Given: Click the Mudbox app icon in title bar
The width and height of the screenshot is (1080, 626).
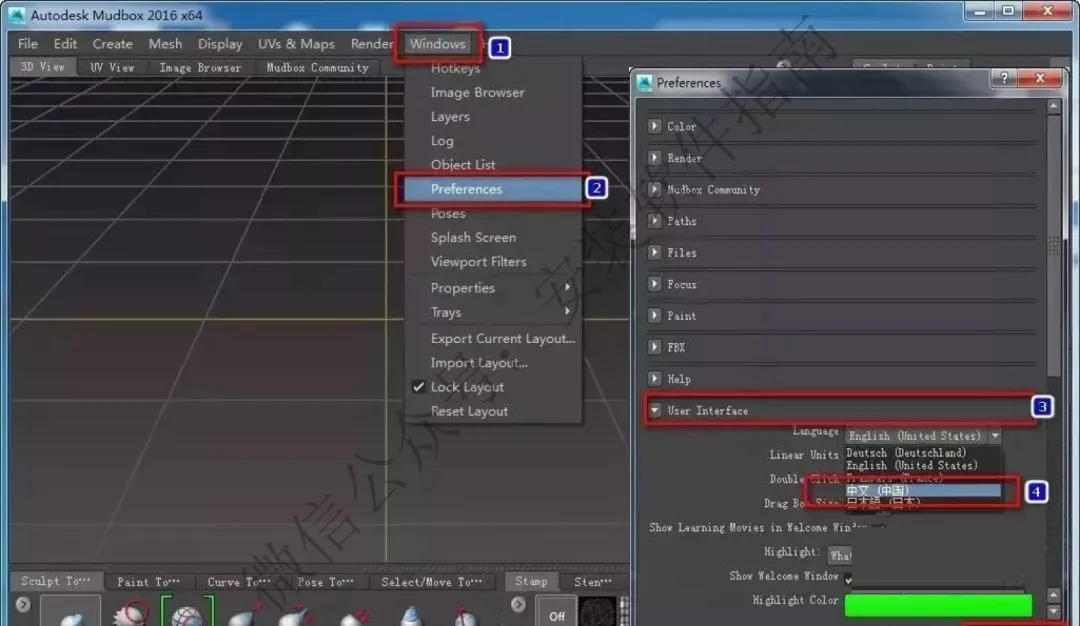Looking at the screenshot, I should tap(16, 14).
